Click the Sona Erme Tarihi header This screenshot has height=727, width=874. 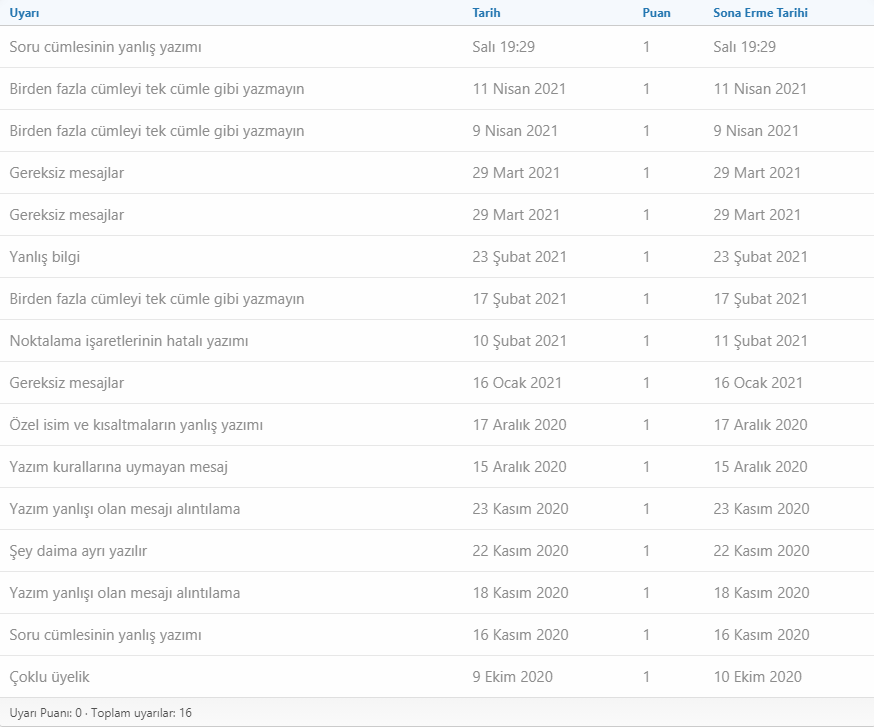pyautogui.click(x=760, y=13)
